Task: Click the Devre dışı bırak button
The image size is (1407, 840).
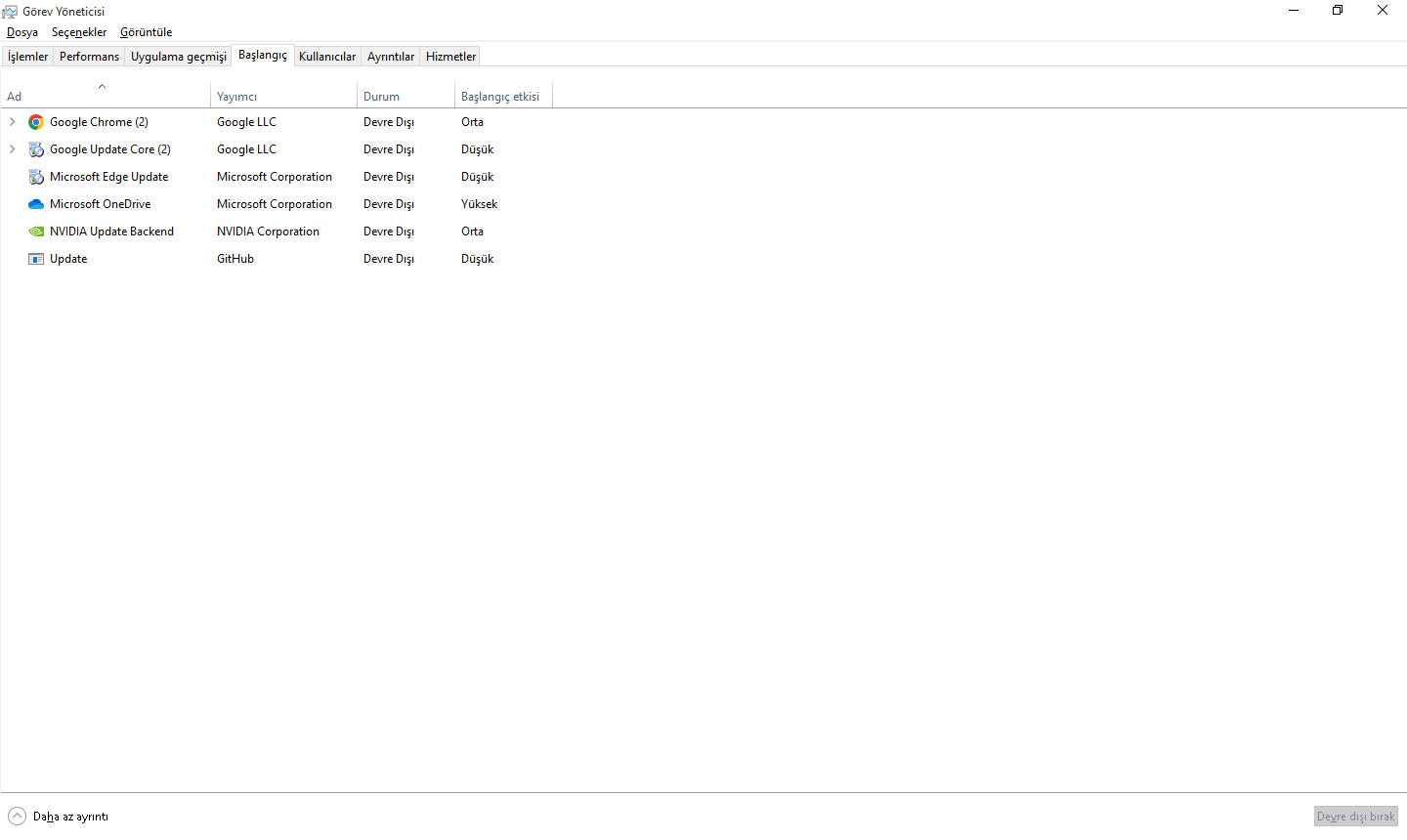Action: [x=1356, y=817]
